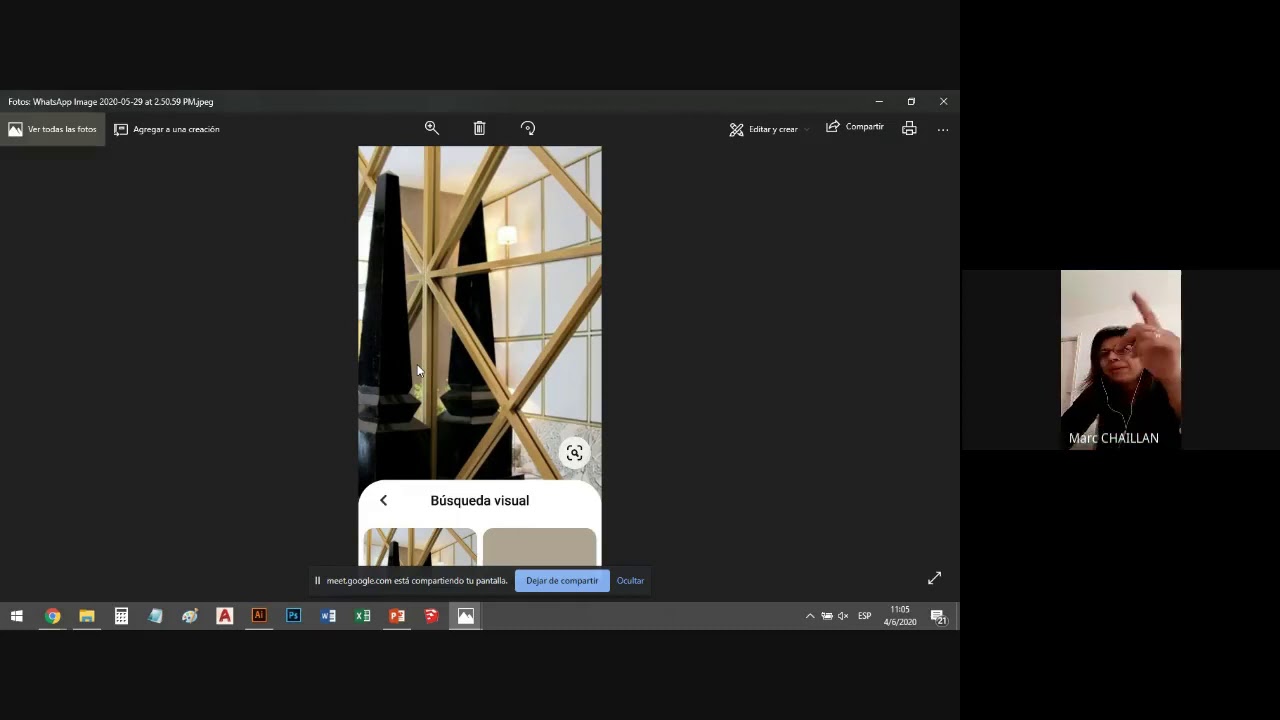
Task: Open Adobe Illustrator from taskbar
Action: (x=259, y=616)
